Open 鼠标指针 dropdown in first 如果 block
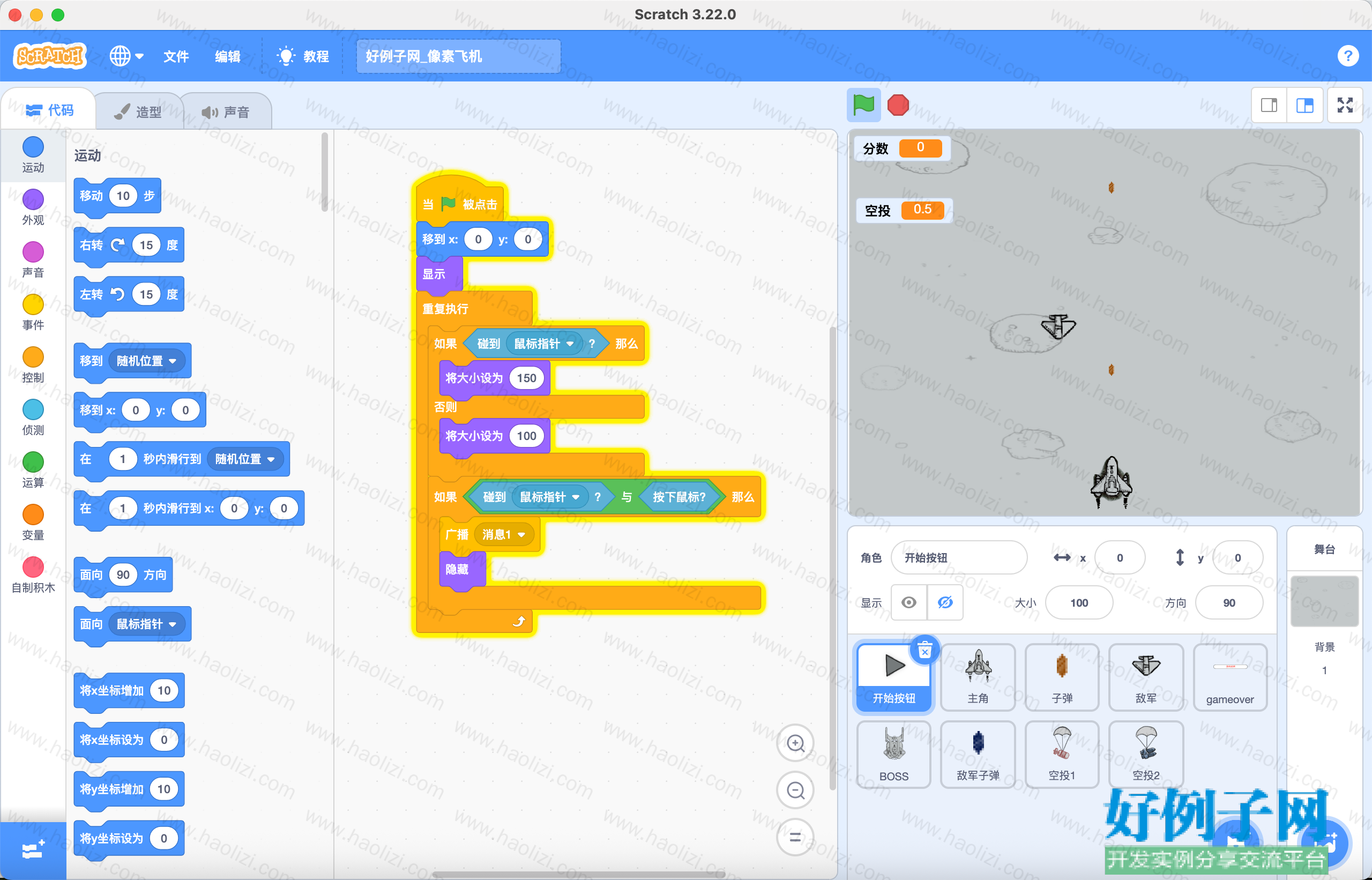Screen dimensions: 1372x880 (x=544, y=344)
